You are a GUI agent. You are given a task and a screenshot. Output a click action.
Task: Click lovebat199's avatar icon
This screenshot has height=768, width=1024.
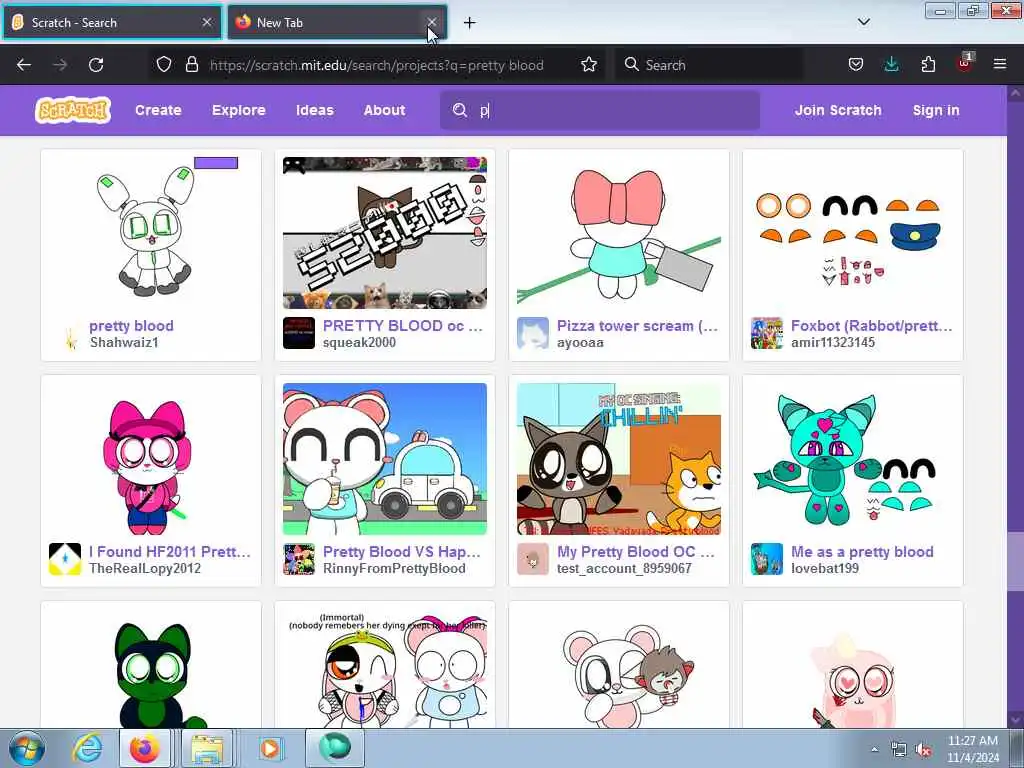(x=767, y=559)
